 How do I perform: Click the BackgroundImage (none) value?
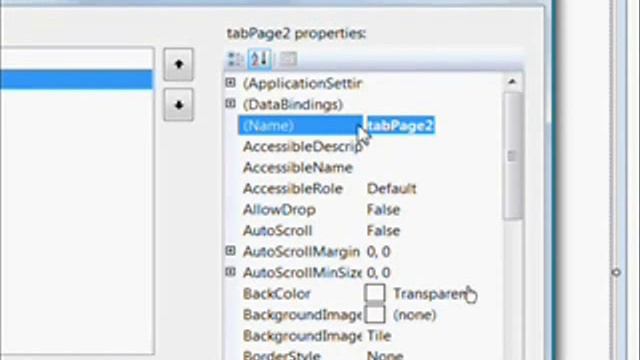[415, 315]
